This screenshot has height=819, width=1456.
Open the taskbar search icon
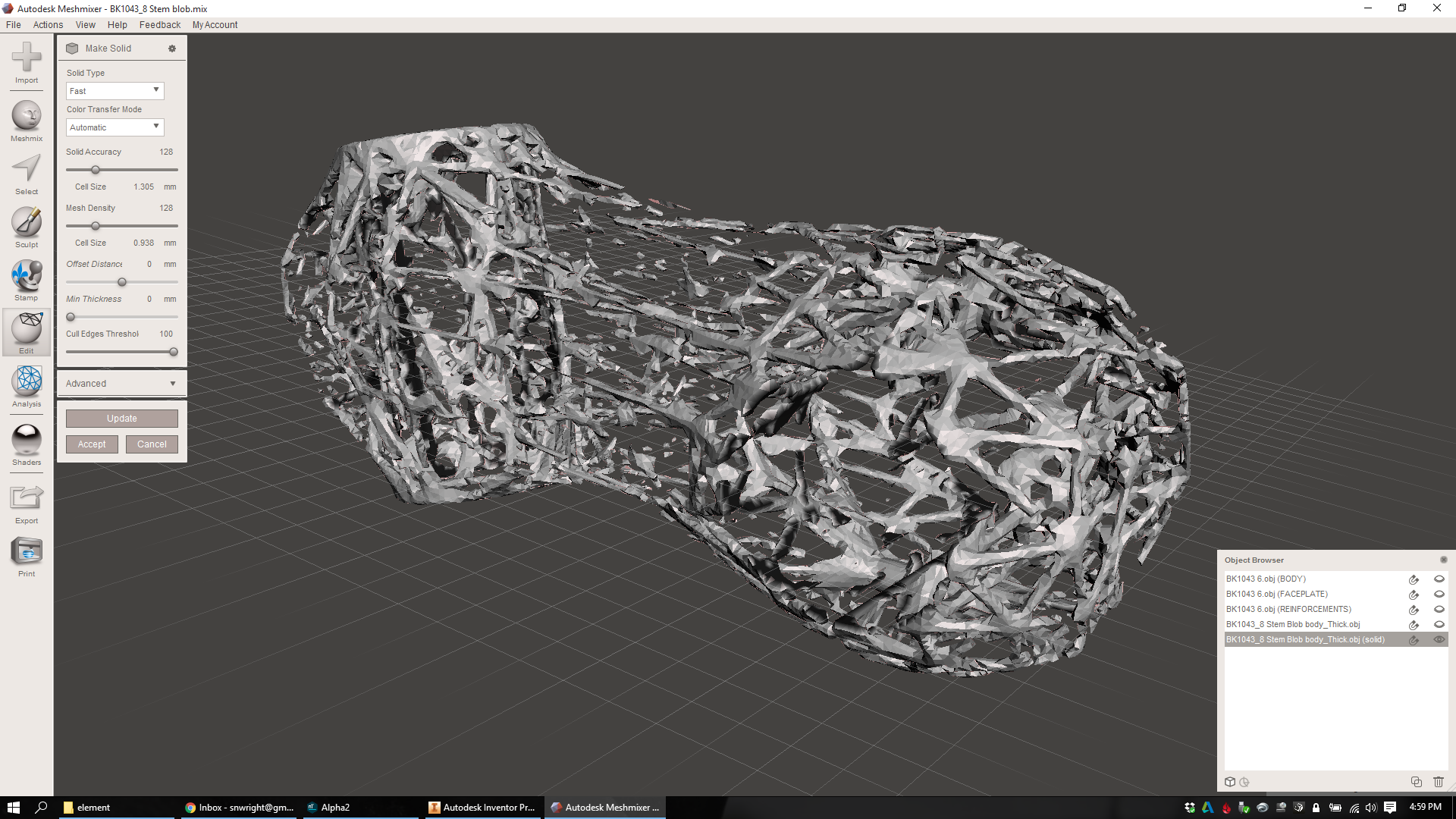click(x=42, y=808)
